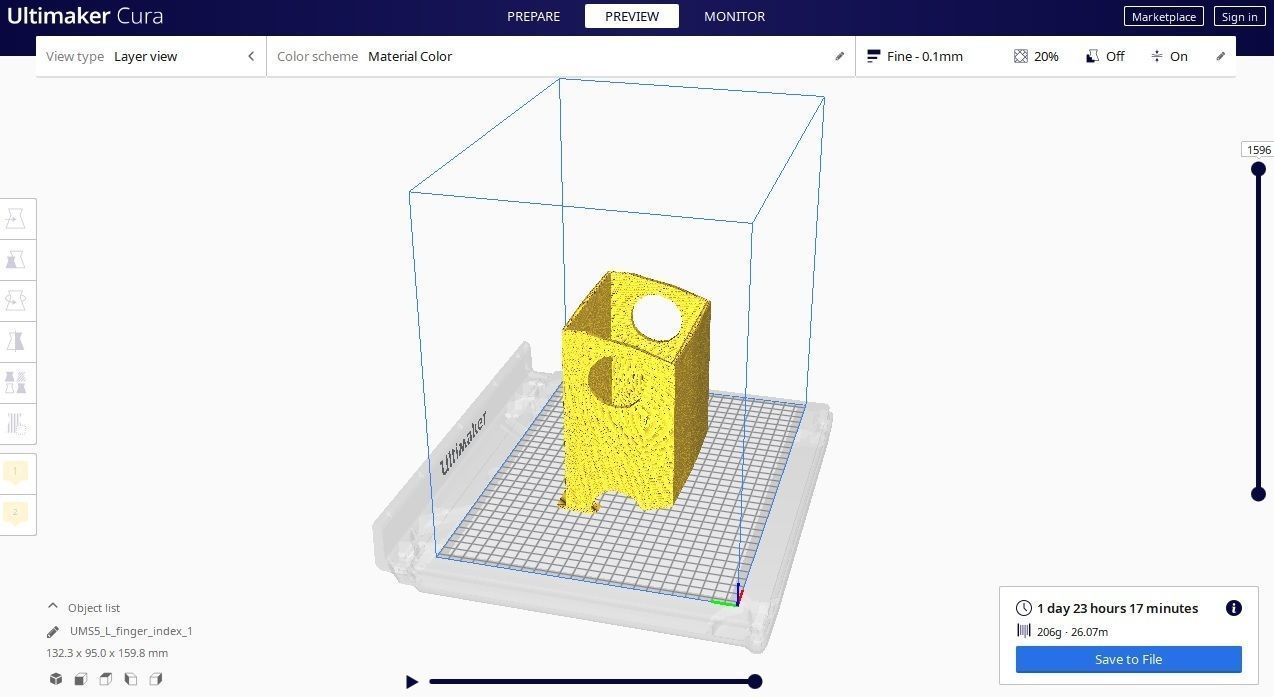This screenshot has height=697, width=1274.
Task: Click Save to File
Action: pyautogui.click(x=1128, y=659)
